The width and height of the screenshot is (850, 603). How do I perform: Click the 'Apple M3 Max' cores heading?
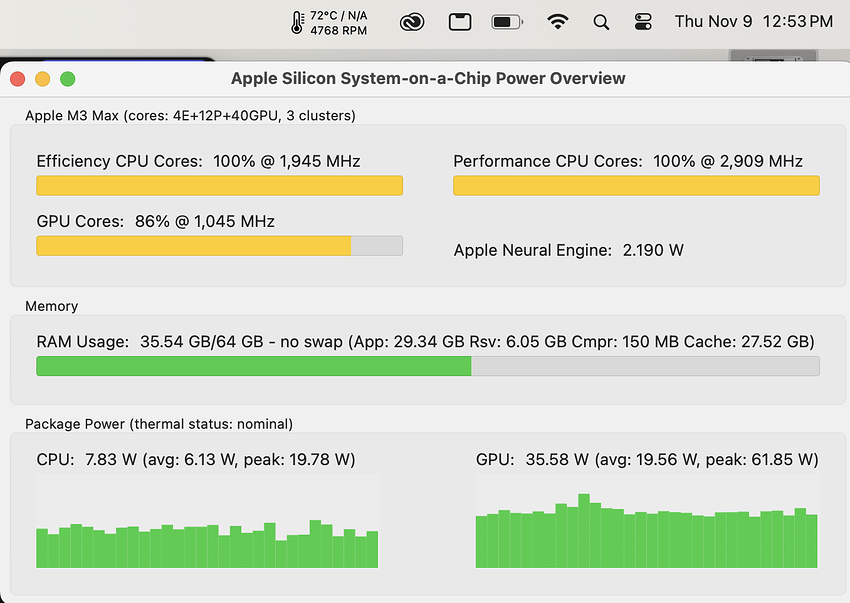pyautogui.click(x=190, y=116)
